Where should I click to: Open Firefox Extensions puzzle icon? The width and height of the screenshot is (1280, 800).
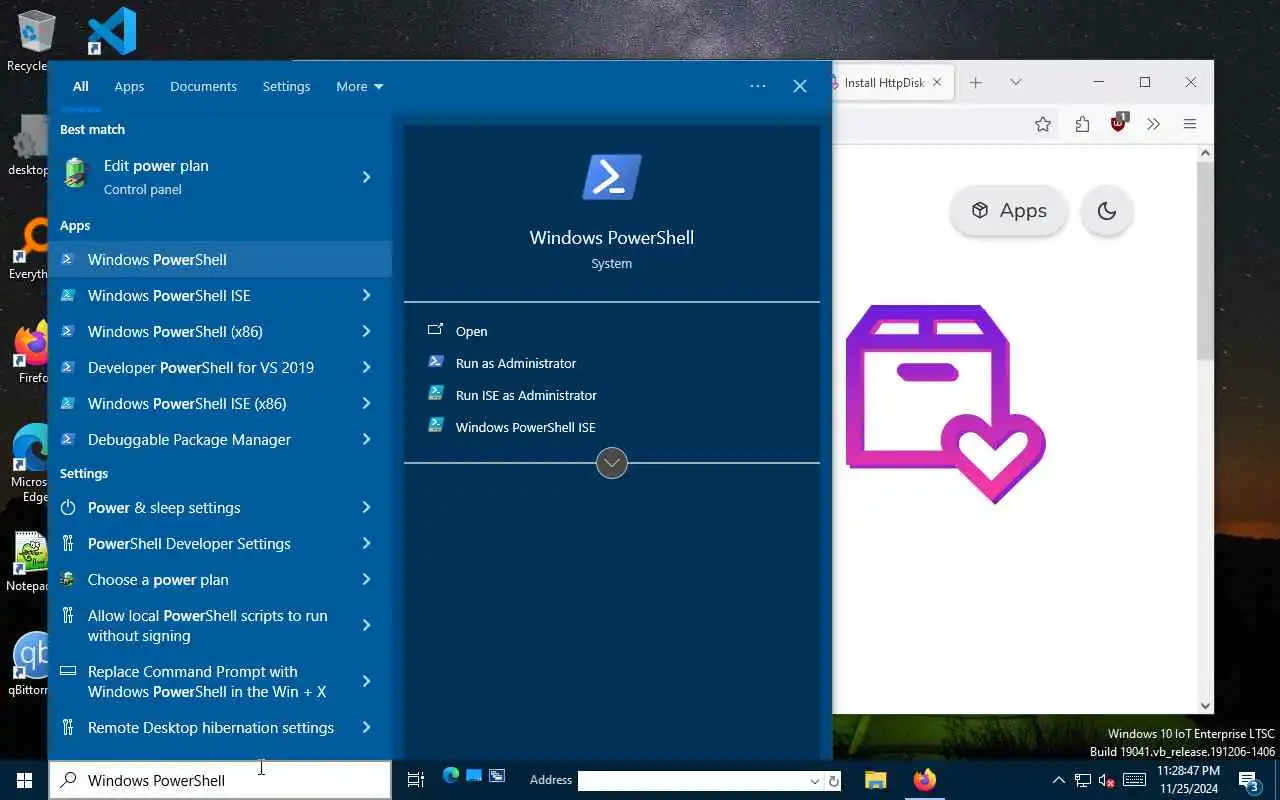coord(1082,124)
